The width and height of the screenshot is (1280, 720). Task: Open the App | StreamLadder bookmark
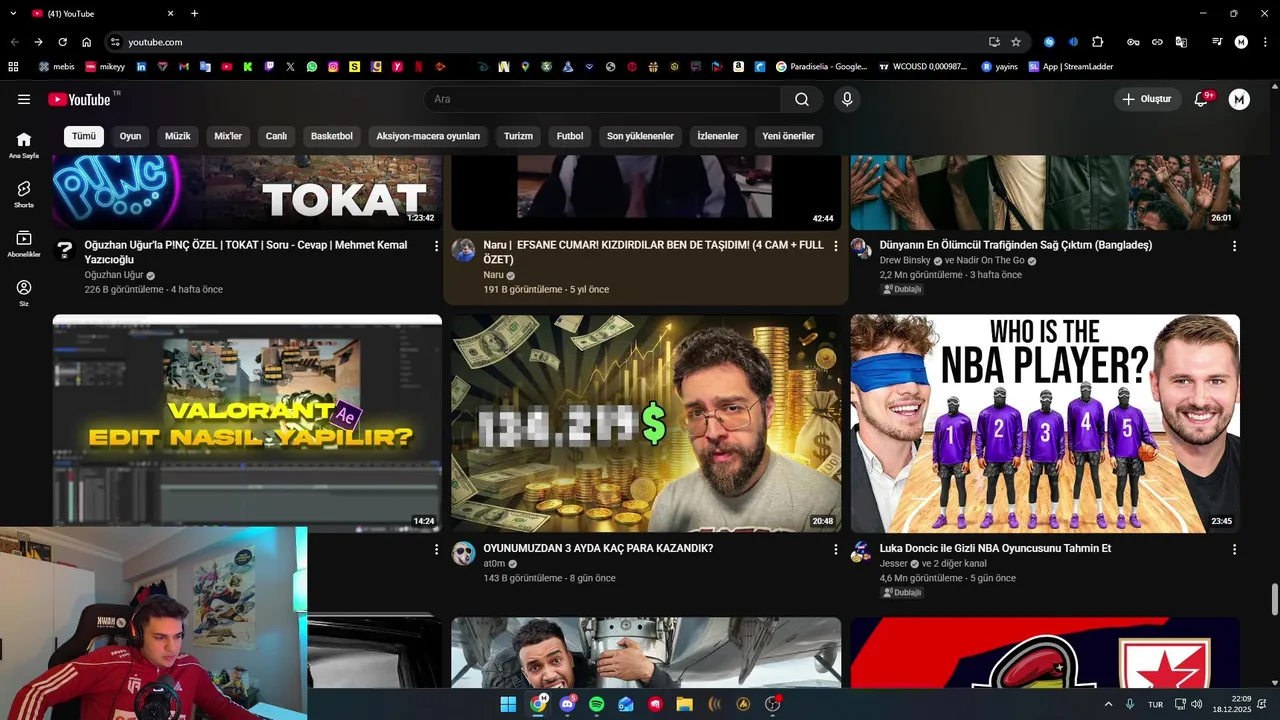(x=1070, y=67)
